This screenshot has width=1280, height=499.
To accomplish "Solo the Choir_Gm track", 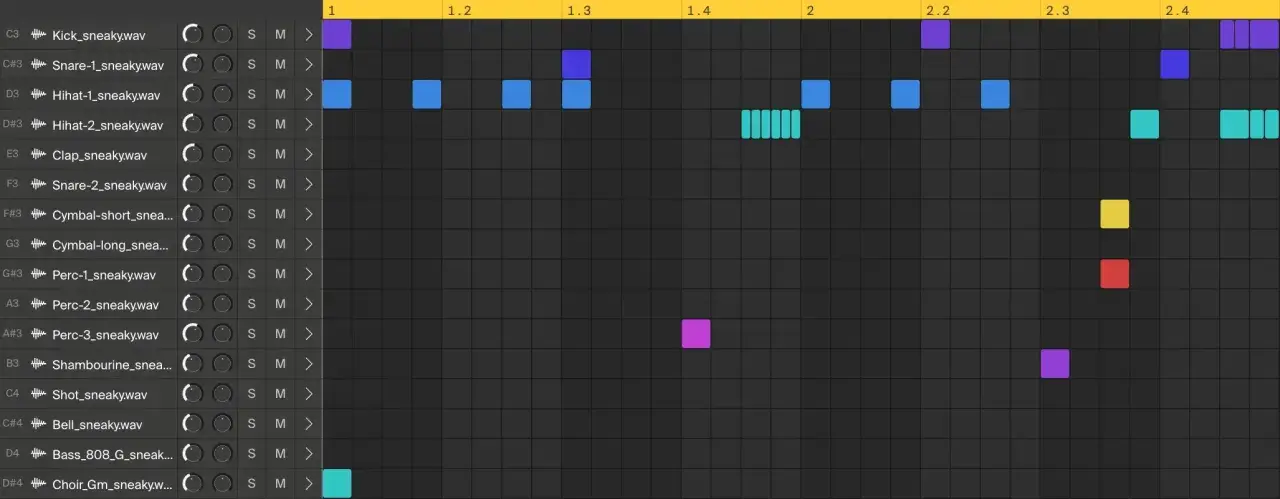I will 251,484.
